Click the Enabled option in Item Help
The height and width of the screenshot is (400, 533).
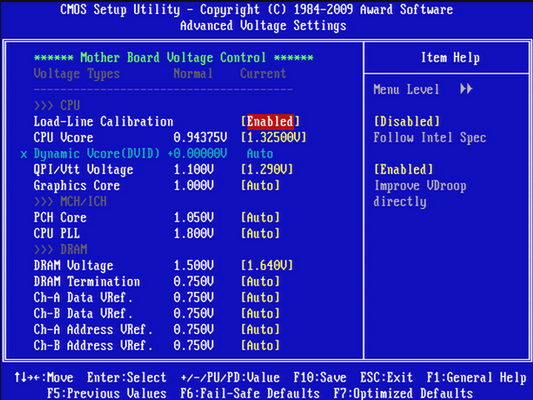(x=403, y=170)
